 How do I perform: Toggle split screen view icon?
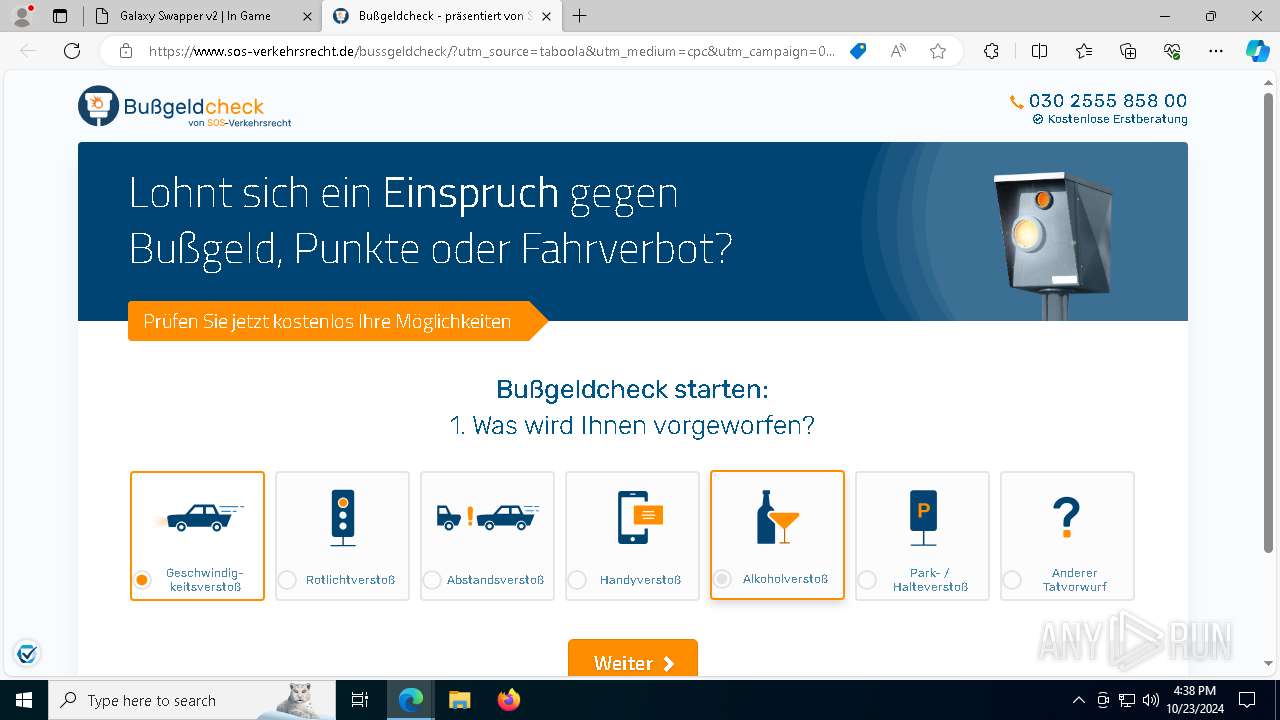[x=1039, y=51]
